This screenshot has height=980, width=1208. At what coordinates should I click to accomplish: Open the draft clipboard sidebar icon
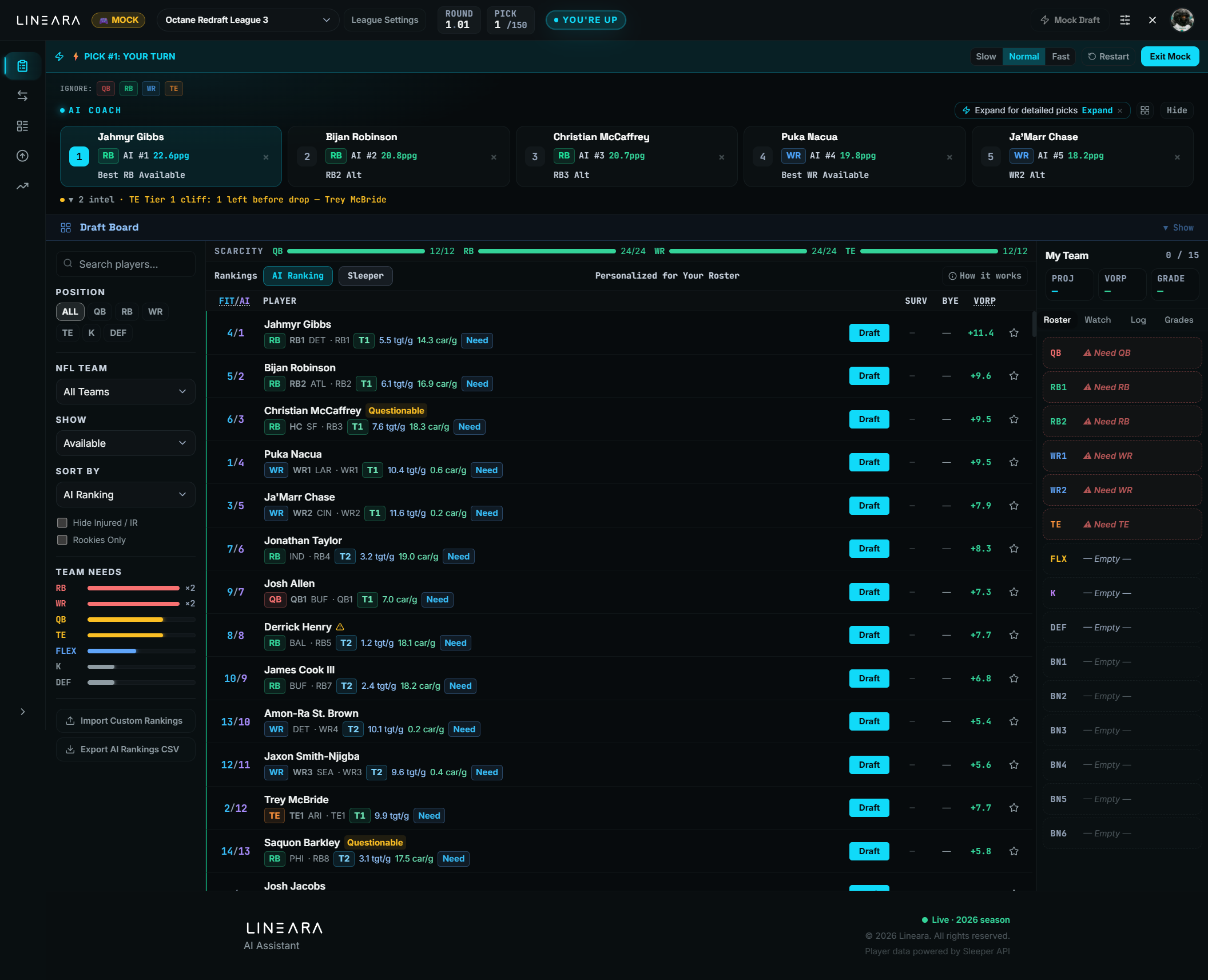22,66
